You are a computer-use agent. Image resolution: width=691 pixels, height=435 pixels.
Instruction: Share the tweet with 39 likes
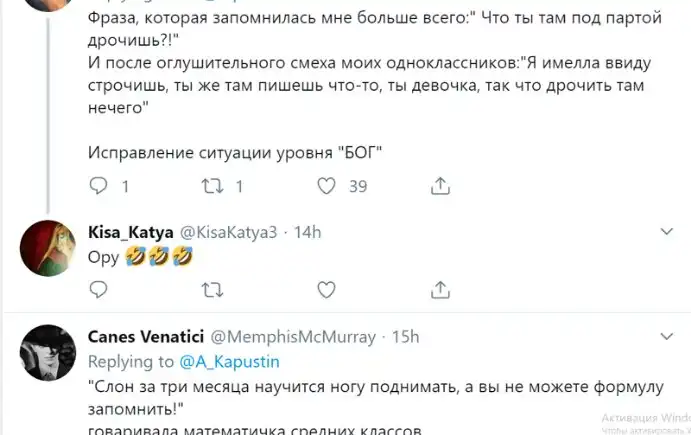(x=438, y=186)
